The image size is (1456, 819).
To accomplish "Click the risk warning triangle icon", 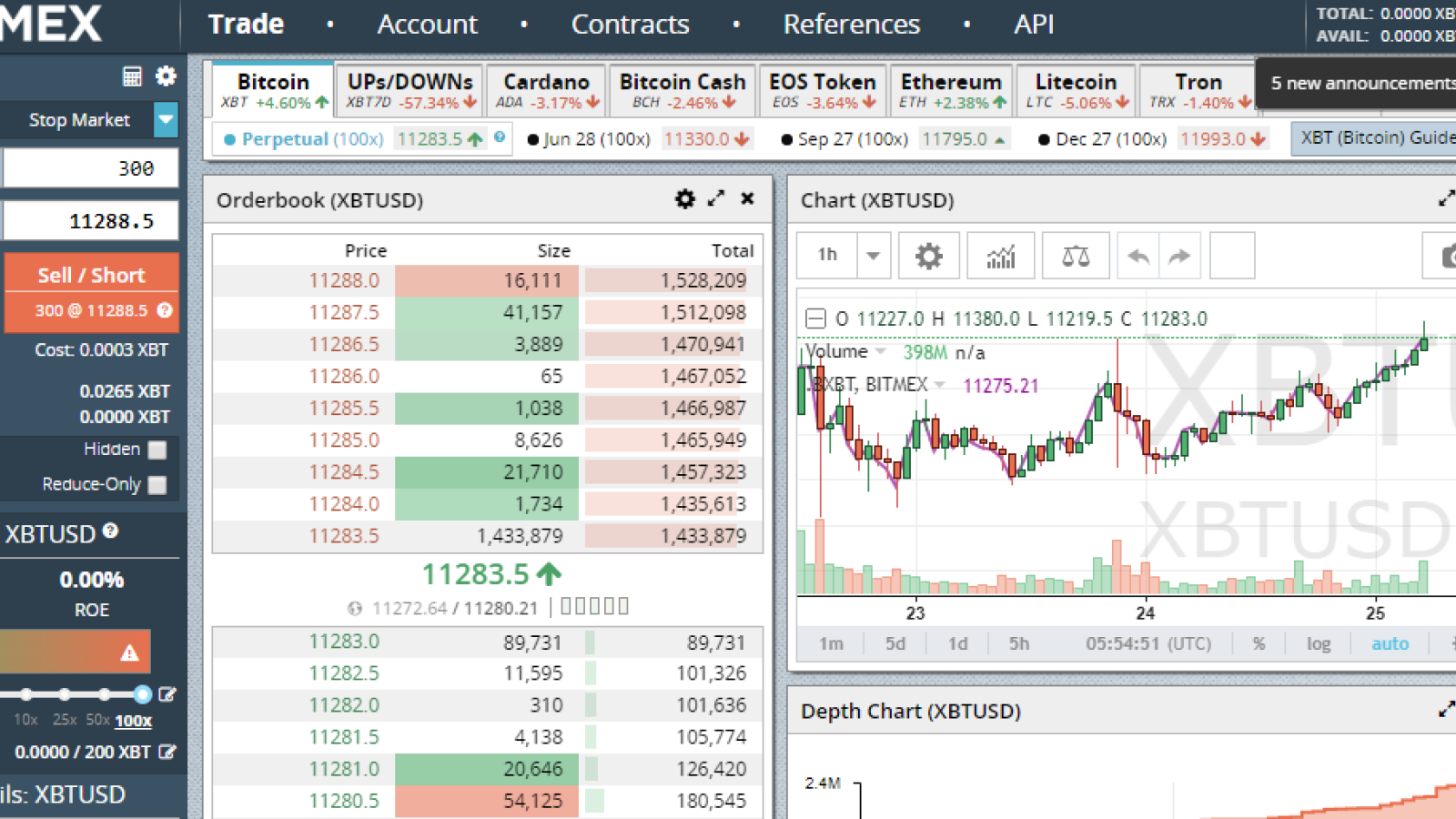I will pos(130,652).
